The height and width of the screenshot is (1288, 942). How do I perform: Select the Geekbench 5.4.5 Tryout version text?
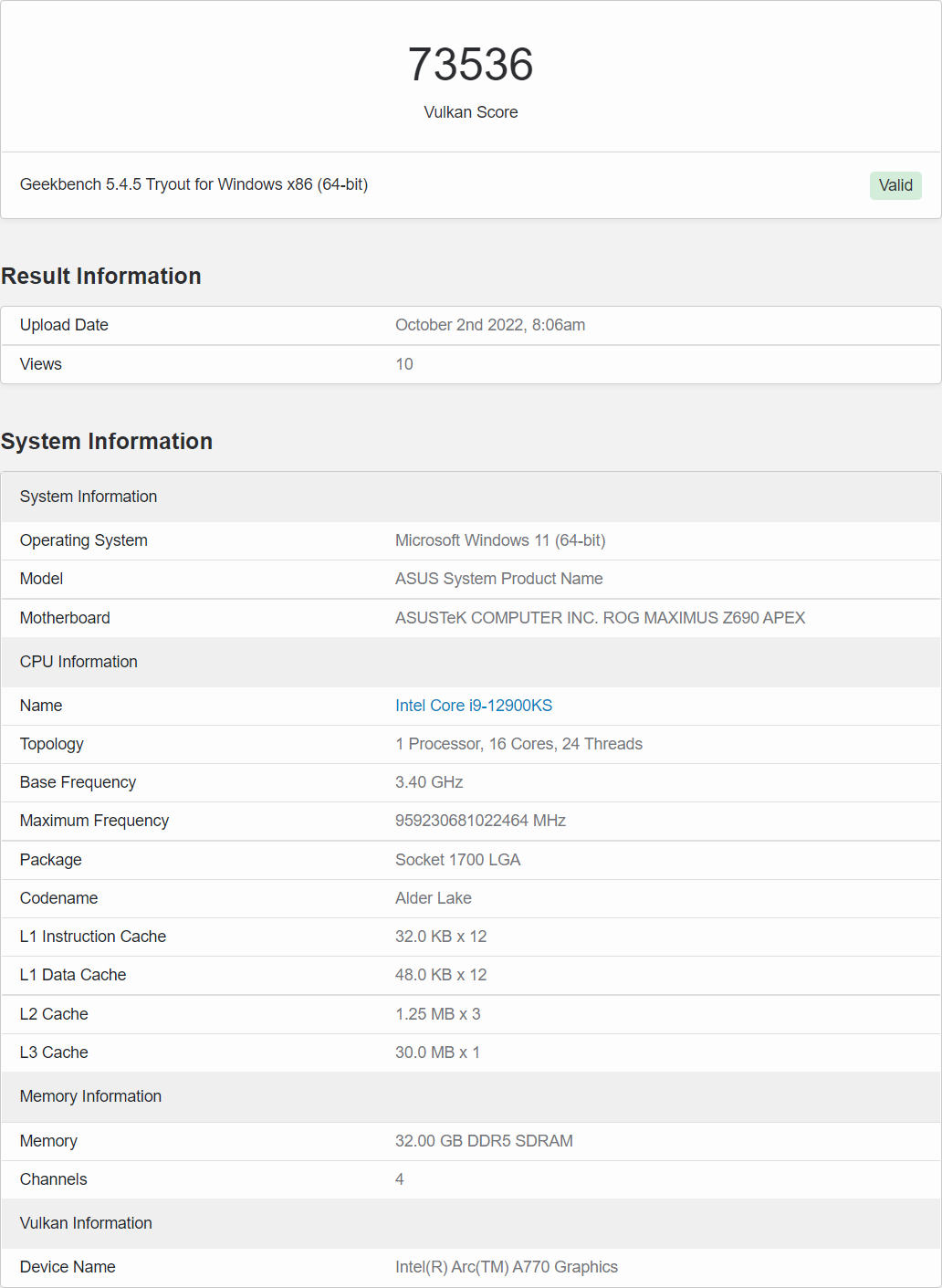pos(194,184)
